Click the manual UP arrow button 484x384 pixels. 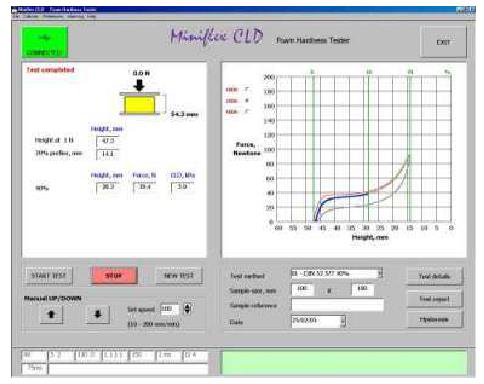[x=51, y=314]
